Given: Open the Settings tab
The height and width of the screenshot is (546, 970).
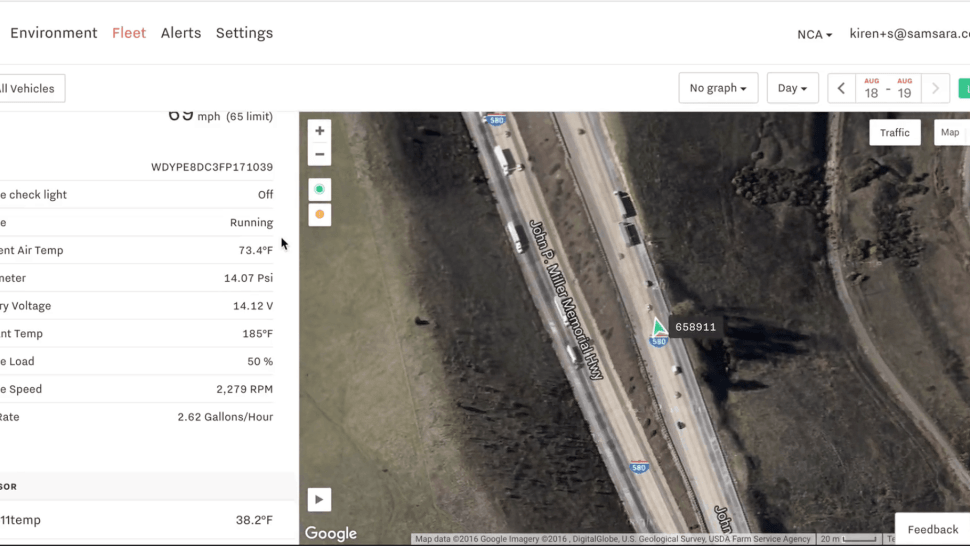Looking at the screenshot, I should [x=244, y=33].
